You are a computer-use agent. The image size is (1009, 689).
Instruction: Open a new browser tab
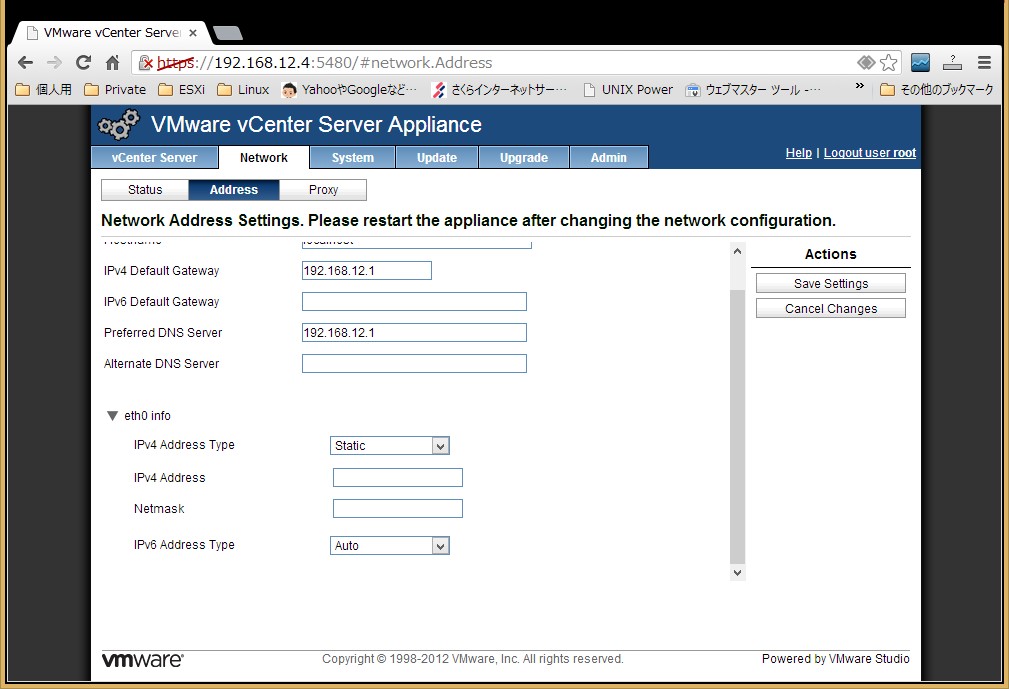(227, 33)
